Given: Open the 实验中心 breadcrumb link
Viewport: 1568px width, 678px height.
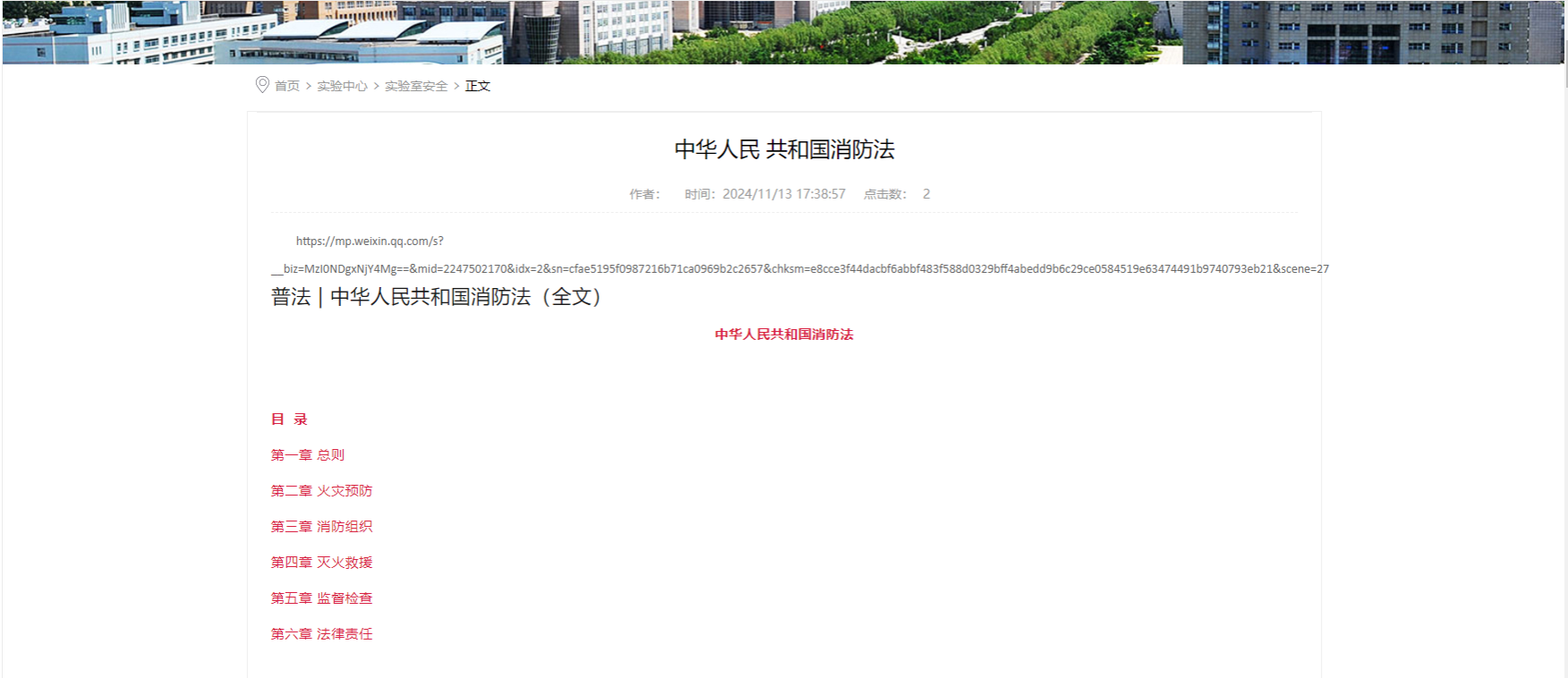Looking at the screenshot, I should 342,86.
